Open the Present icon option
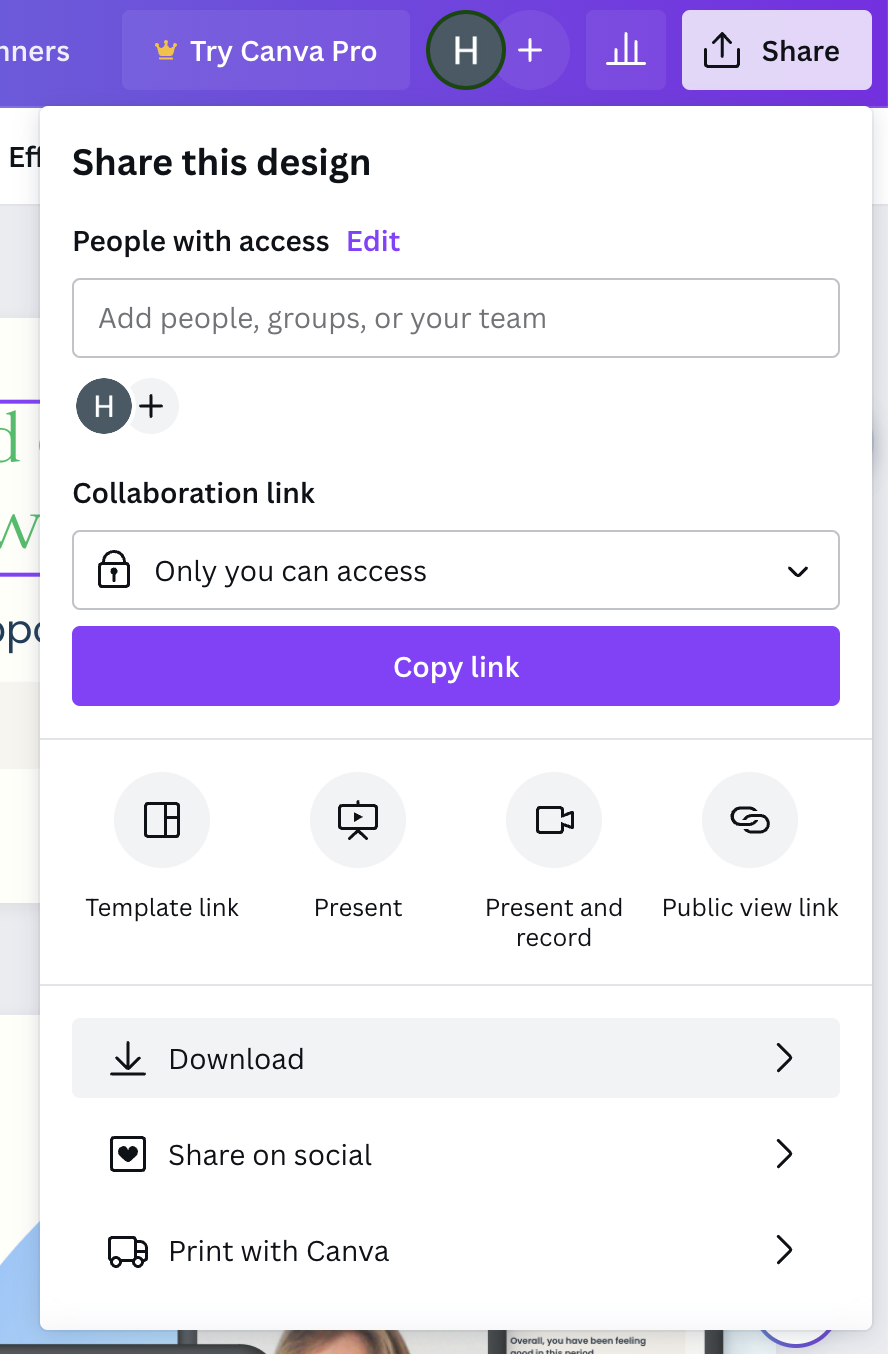The height and width of the screenshot is (1354, 888). pyautogui.click(x=358, y=820)
